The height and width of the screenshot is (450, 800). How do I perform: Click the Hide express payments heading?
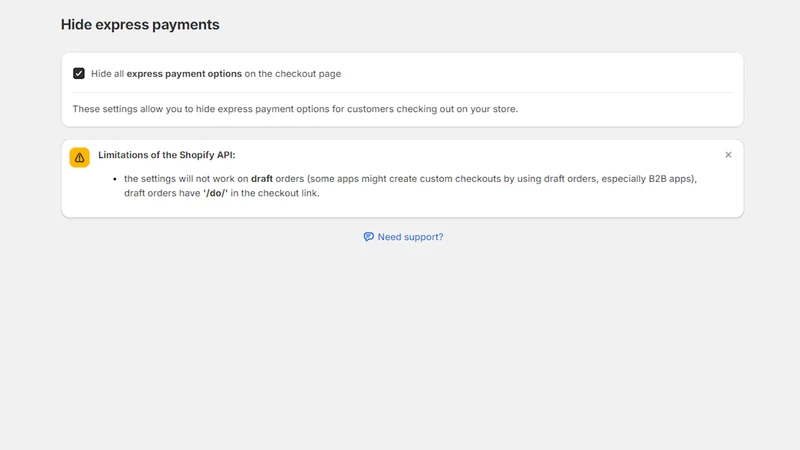140,24
